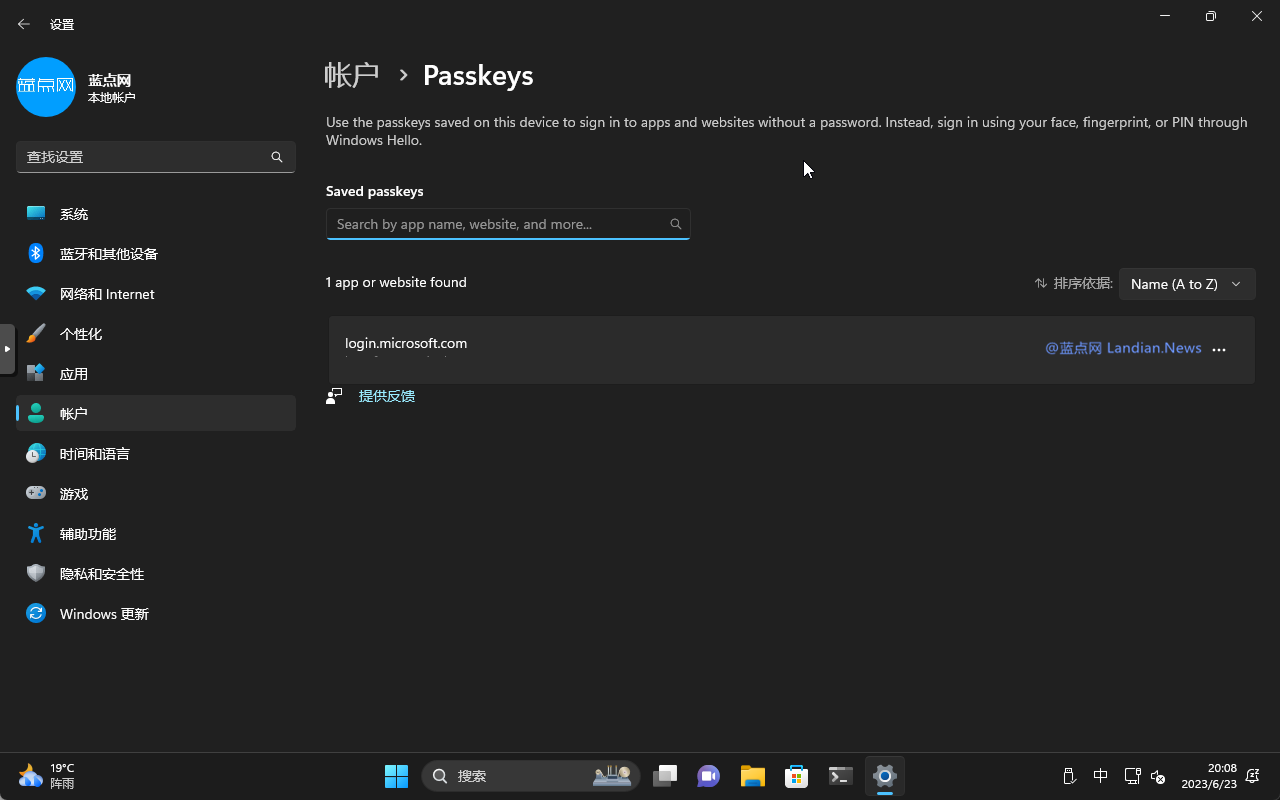Viewport: 1280px width, 800px height.
Task: Open 个性化 category
Action: pos(156,334)
